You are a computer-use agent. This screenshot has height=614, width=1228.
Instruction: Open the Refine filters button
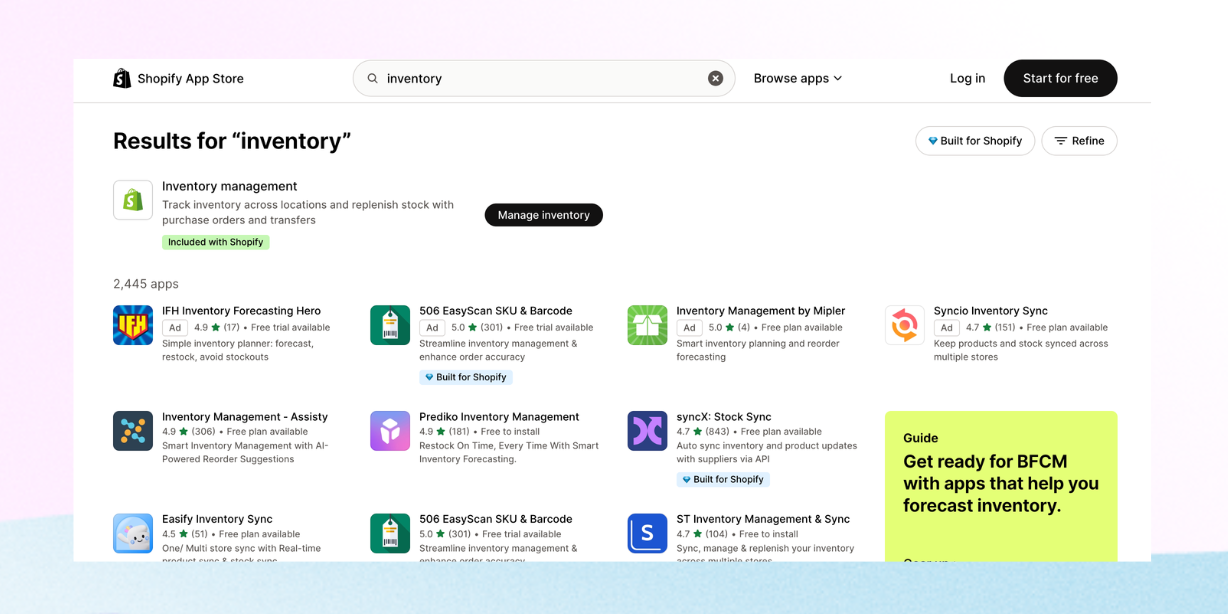[1079, 141]
